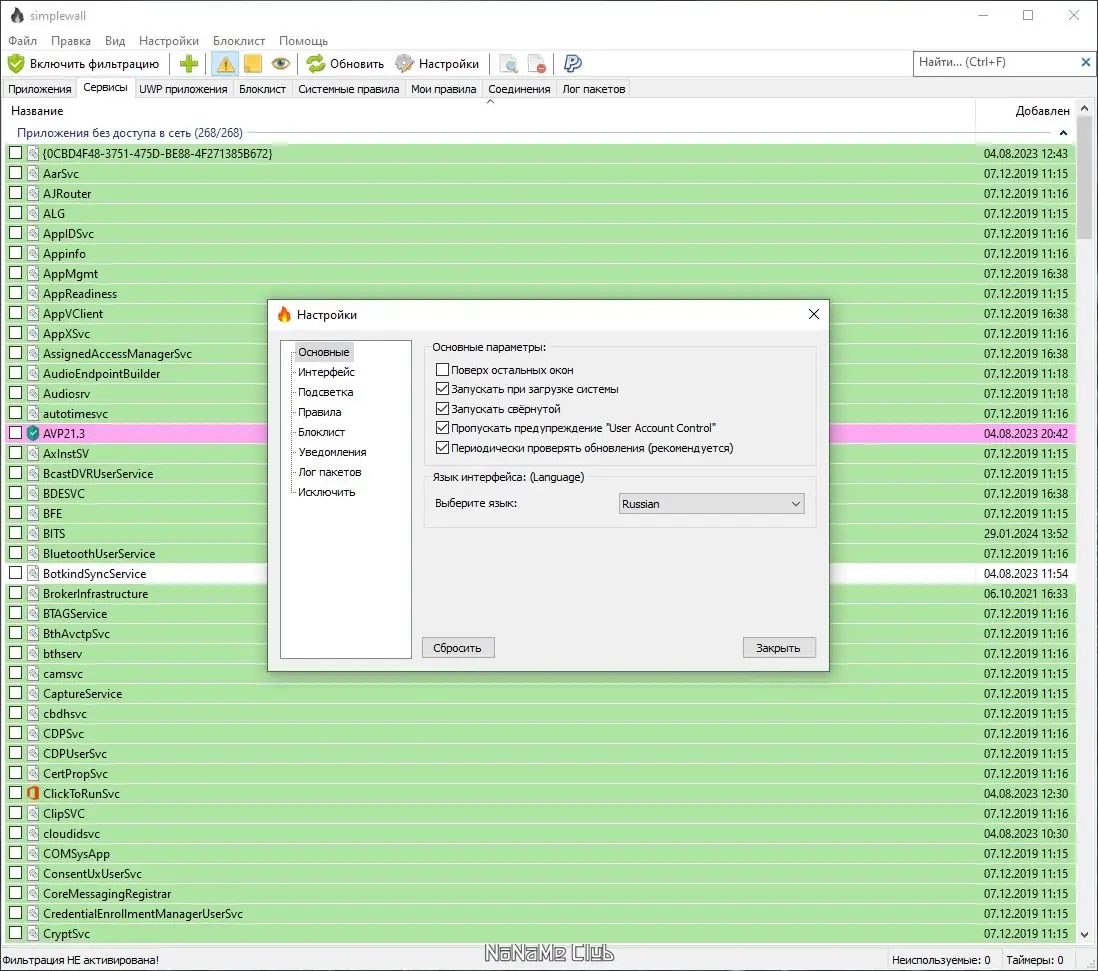Uncheck Запускать при загрузке системы
The height and width of the screenshot is (971, 1098).
click(x=442, y=389)
